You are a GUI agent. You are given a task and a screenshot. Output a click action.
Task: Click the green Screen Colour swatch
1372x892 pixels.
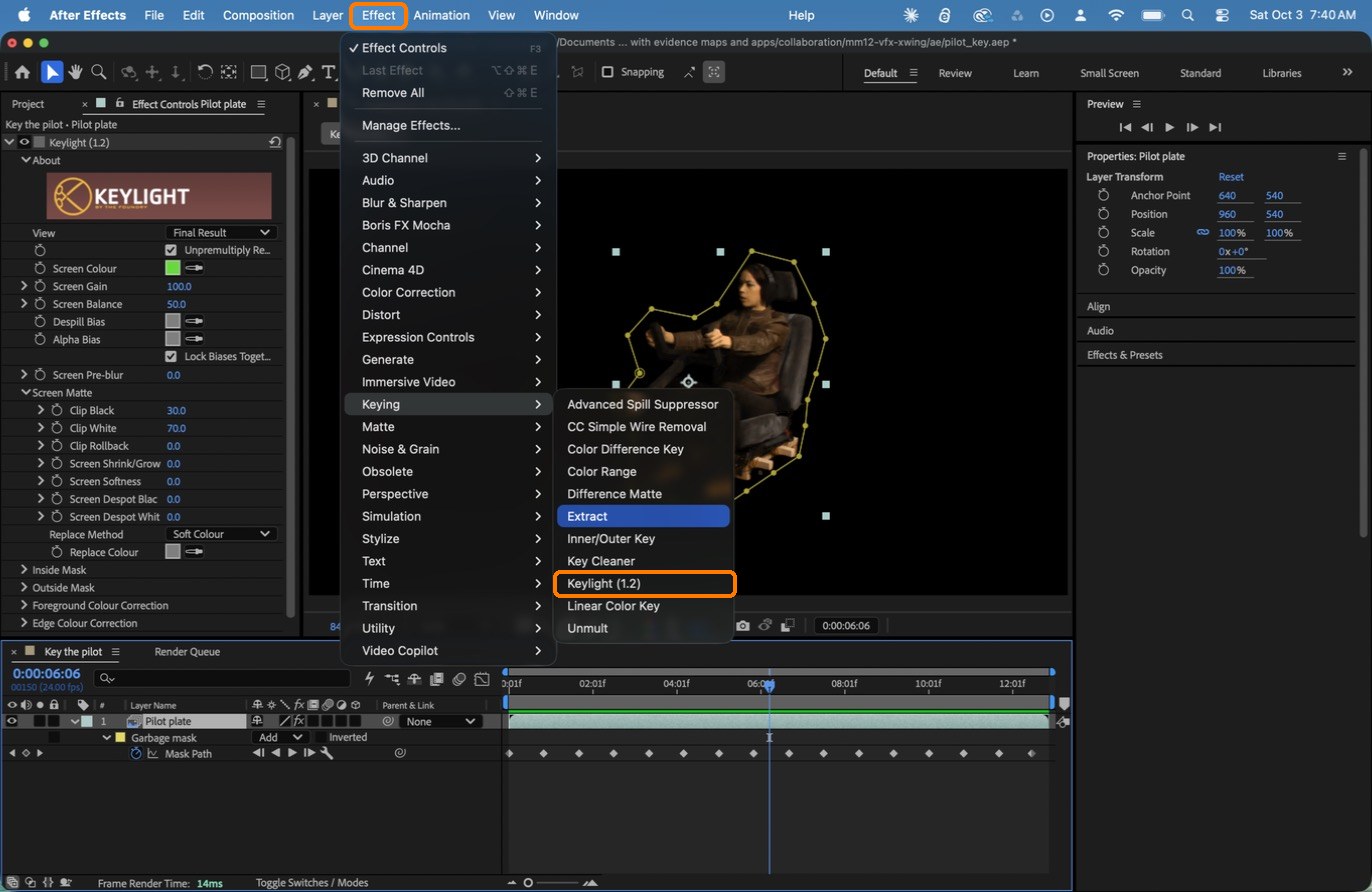(172, 268)
